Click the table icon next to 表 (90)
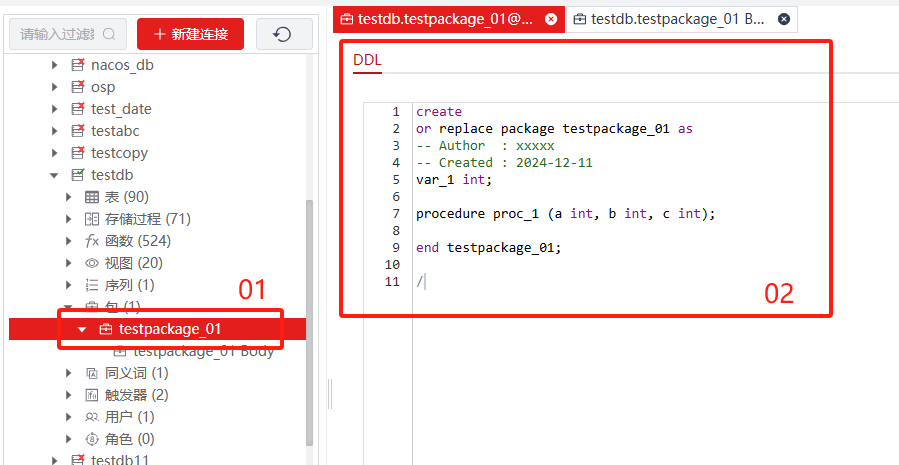Screen dimensions: 899x465 (x=92, y=197)
